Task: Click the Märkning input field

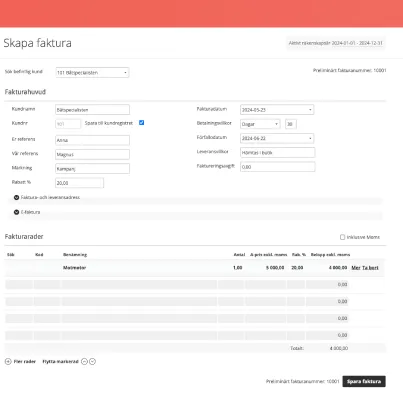Action: click(92, 169)
